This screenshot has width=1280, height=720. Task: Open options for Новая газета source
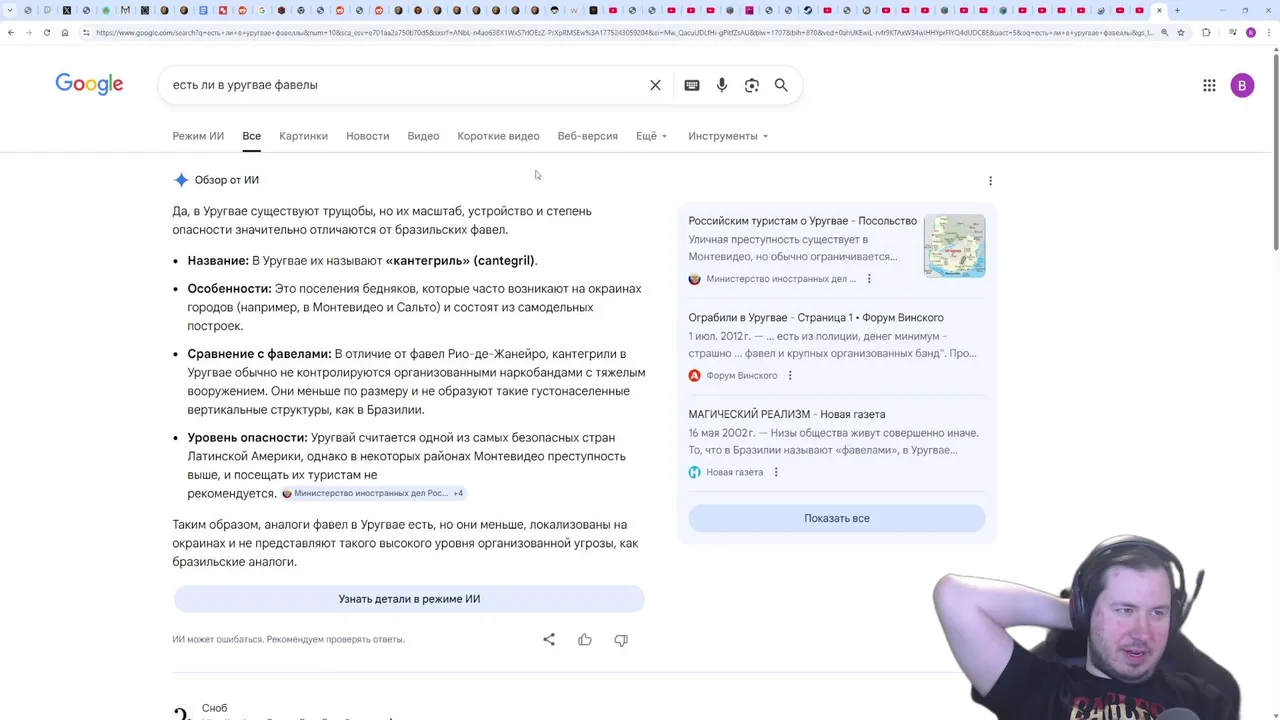(x=776, y=472)
